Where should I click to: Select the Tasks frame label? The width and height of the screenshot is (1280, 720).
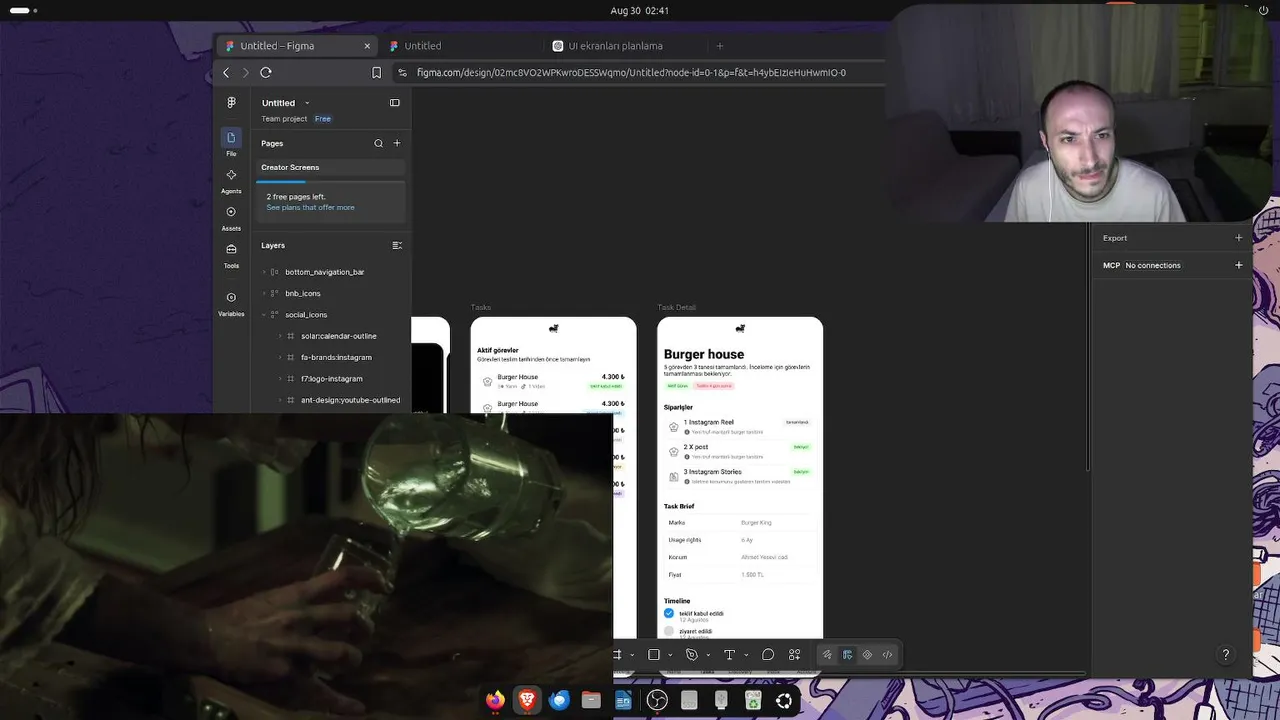481,307
